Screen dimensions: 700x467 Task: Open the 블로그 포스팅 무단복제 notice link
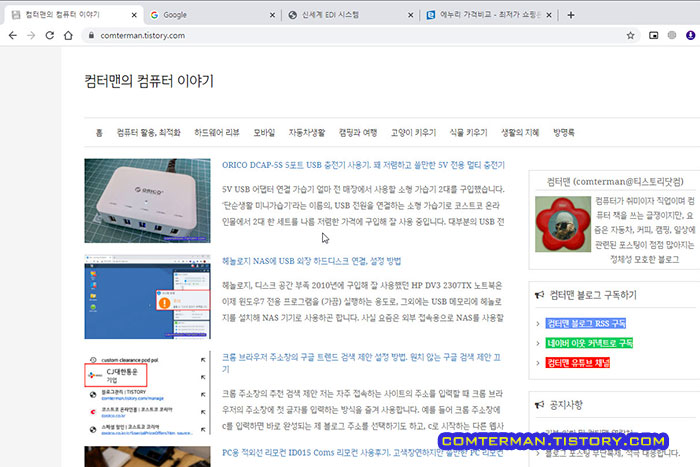point(612,454)
